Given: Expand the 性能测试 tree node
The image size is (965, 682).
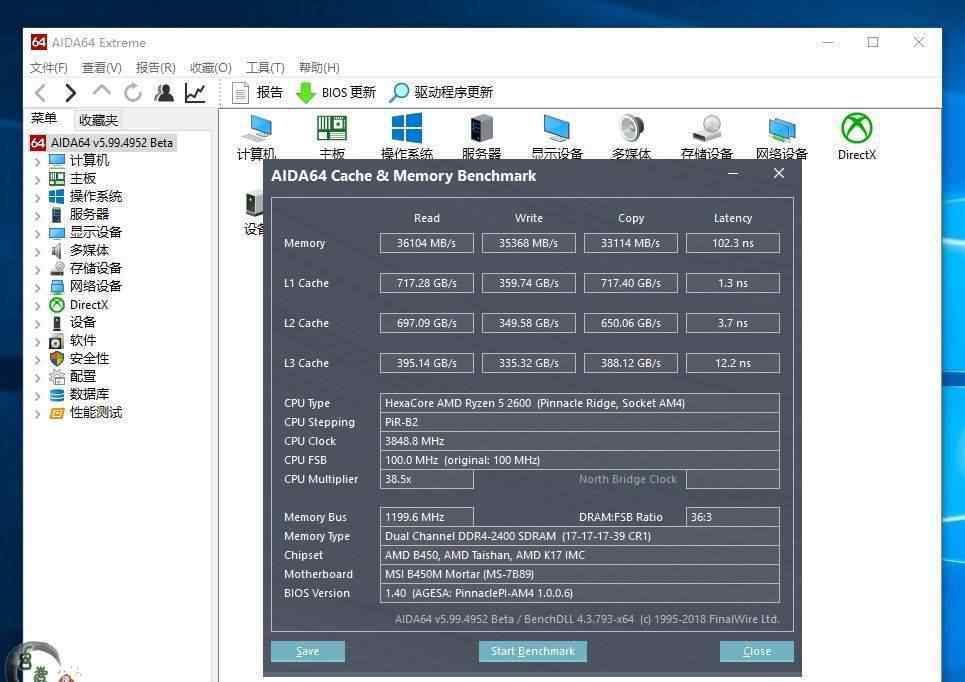Looking at the screenshot, I should pos(38,413).
